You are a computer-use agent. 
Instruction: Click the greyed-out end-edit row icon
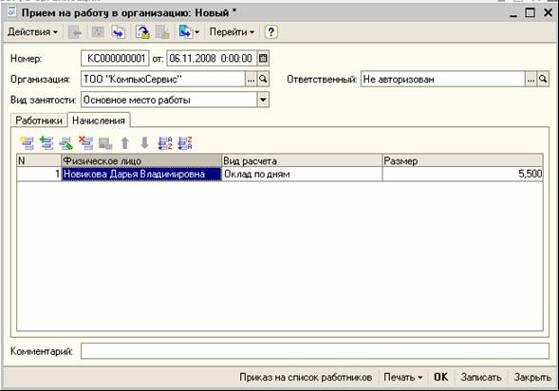pos(105,143)
